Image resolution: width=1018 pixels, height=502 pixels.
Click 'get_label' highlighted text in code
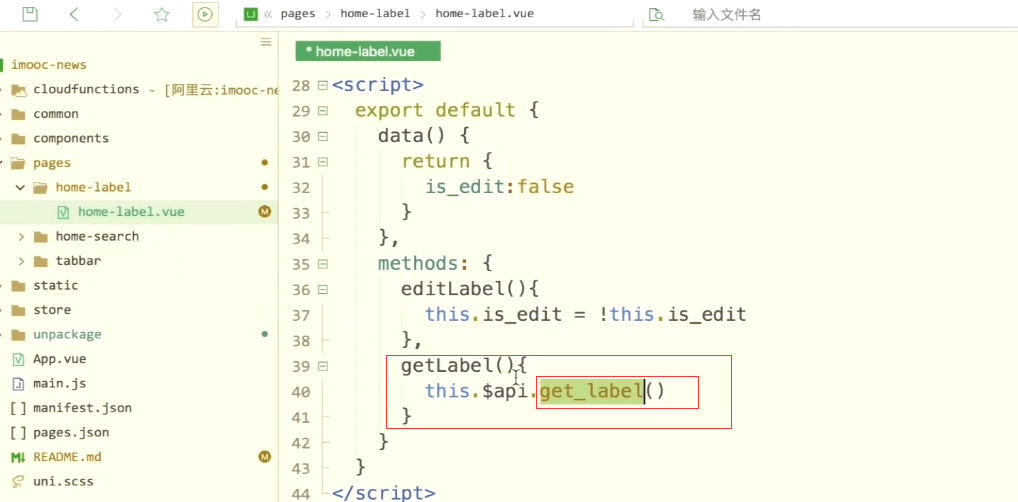(x=591, y=392)
